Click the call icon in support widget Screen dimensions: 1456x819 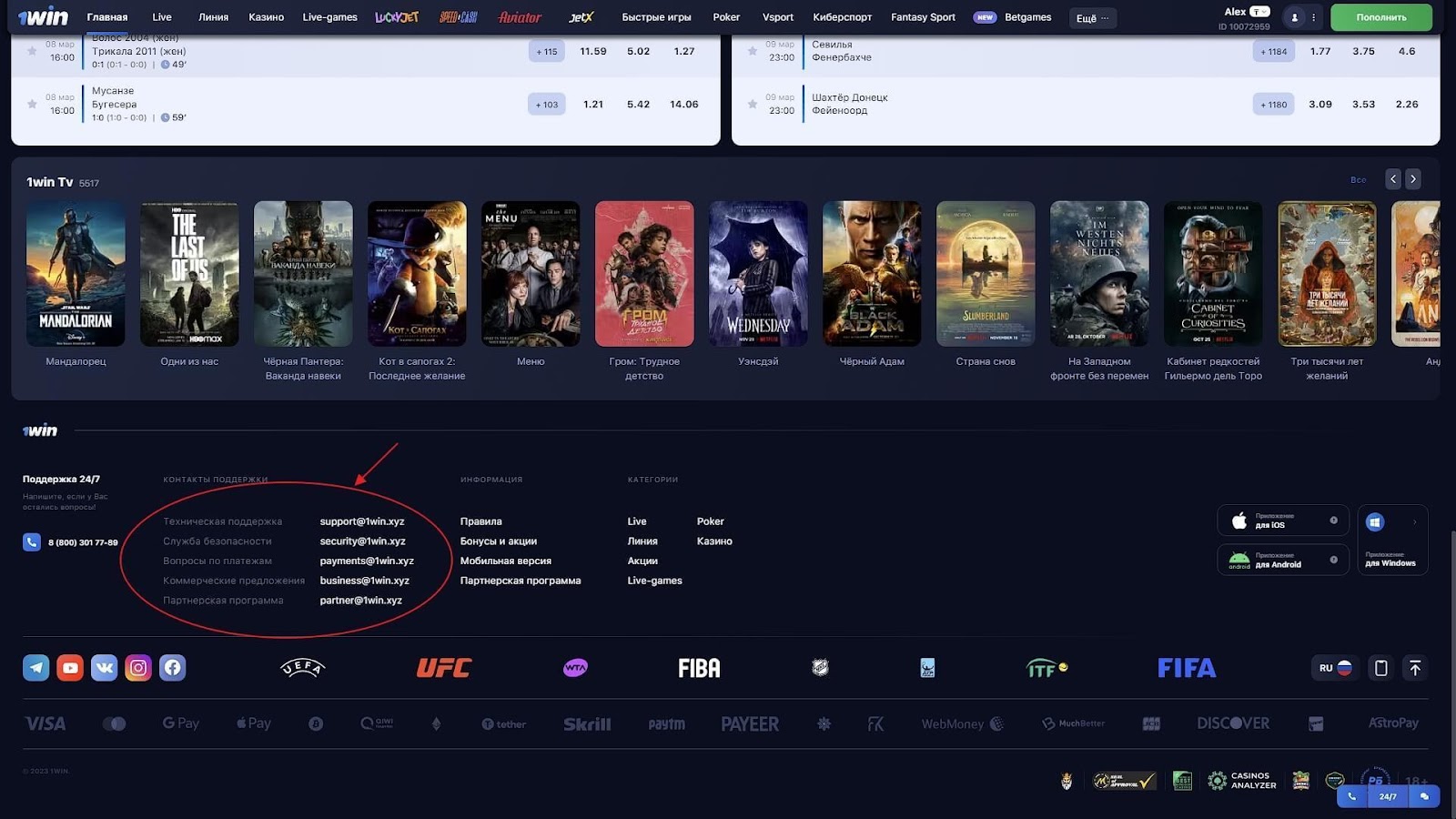coord(1352,796)
